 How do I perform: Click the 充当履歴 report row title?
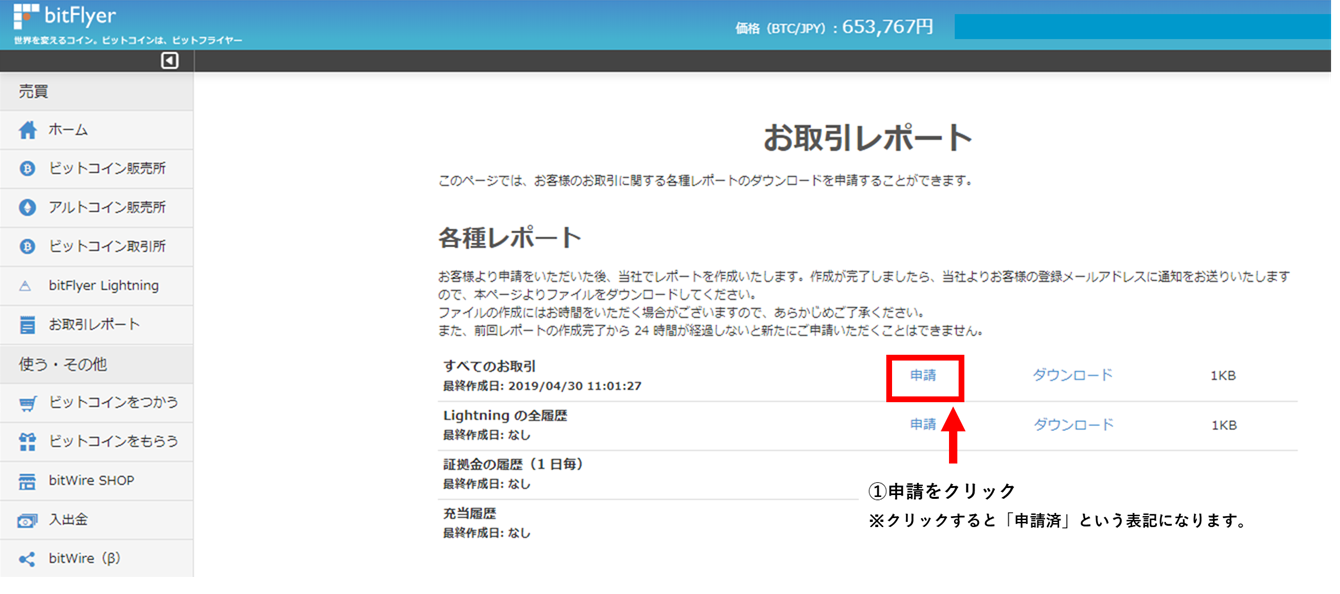click(470, 513)
